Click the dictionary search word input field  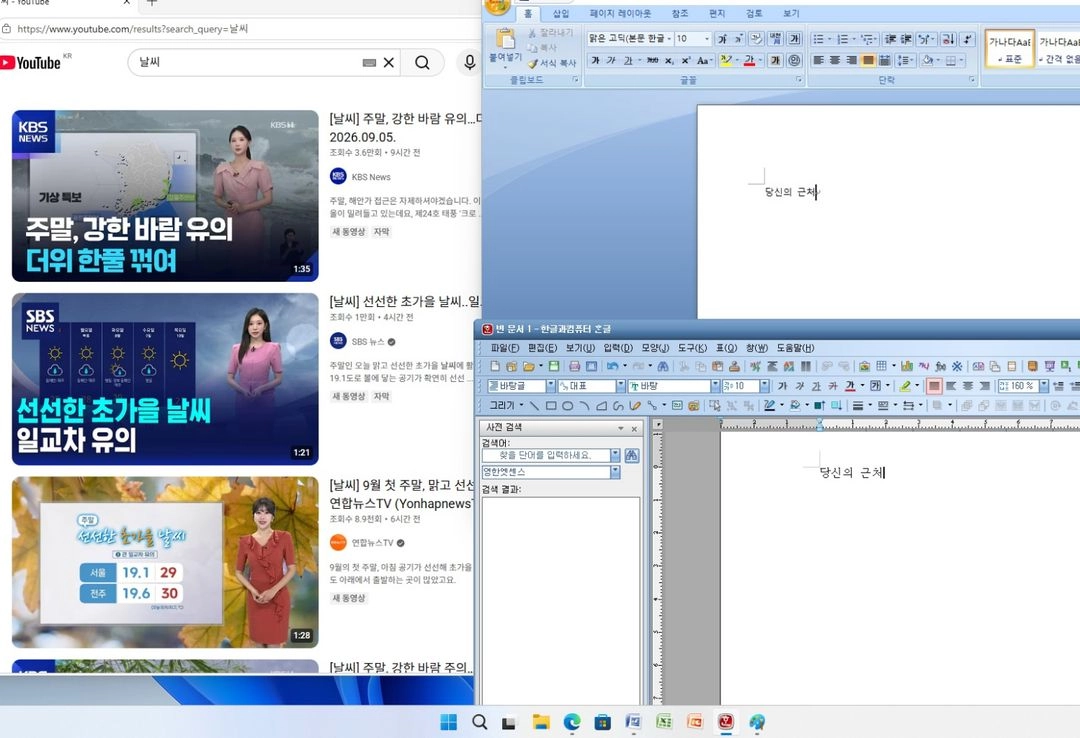pyautogui.click(x=546, y=455)
